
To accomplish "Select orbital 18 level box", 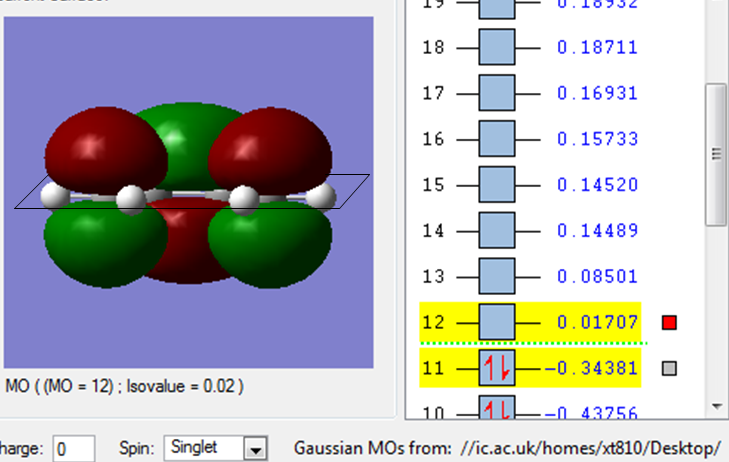I will [x=497, y=47].
